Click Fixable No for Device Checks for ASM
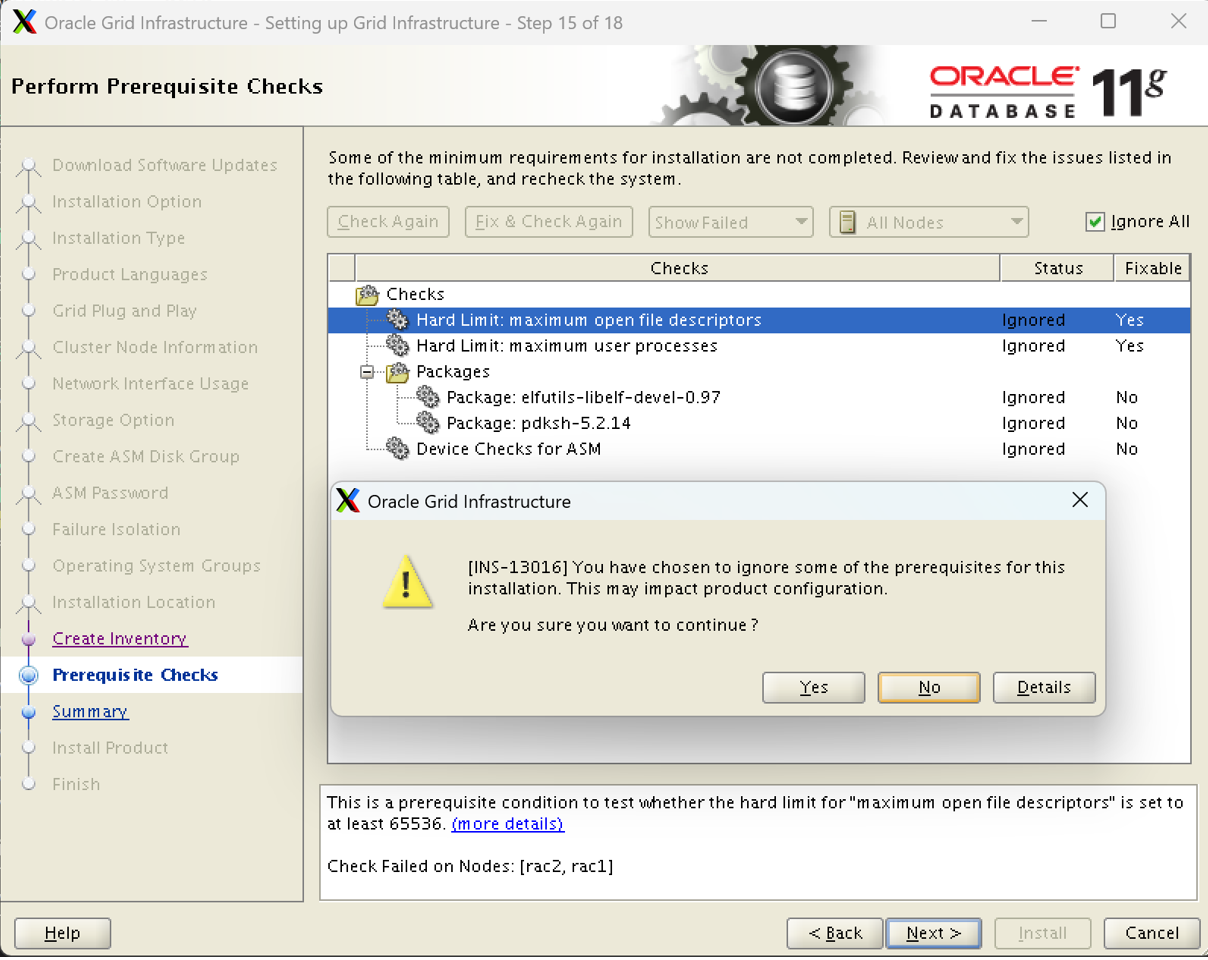Screen dimensions: 1208x960 click(1127, 449)
